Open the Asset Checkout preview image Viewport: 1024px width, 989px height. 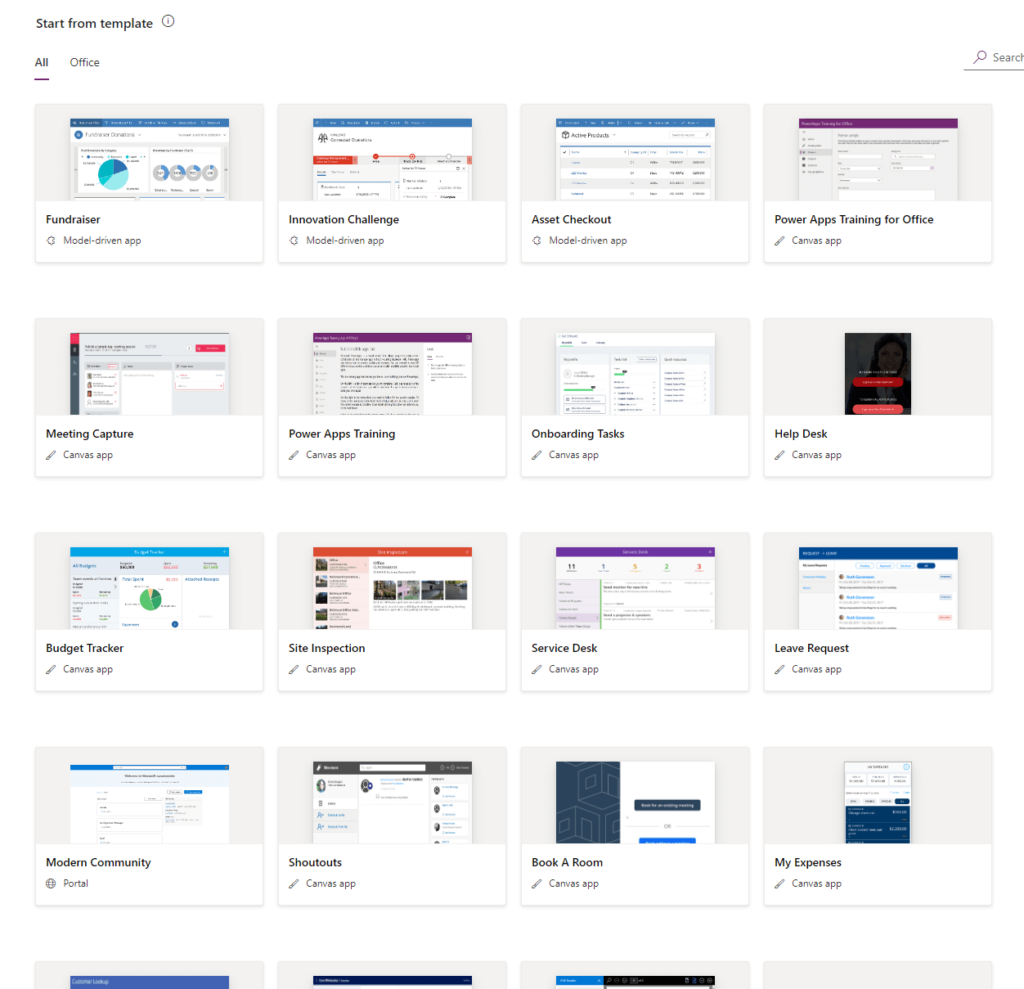tap(635, 159)
